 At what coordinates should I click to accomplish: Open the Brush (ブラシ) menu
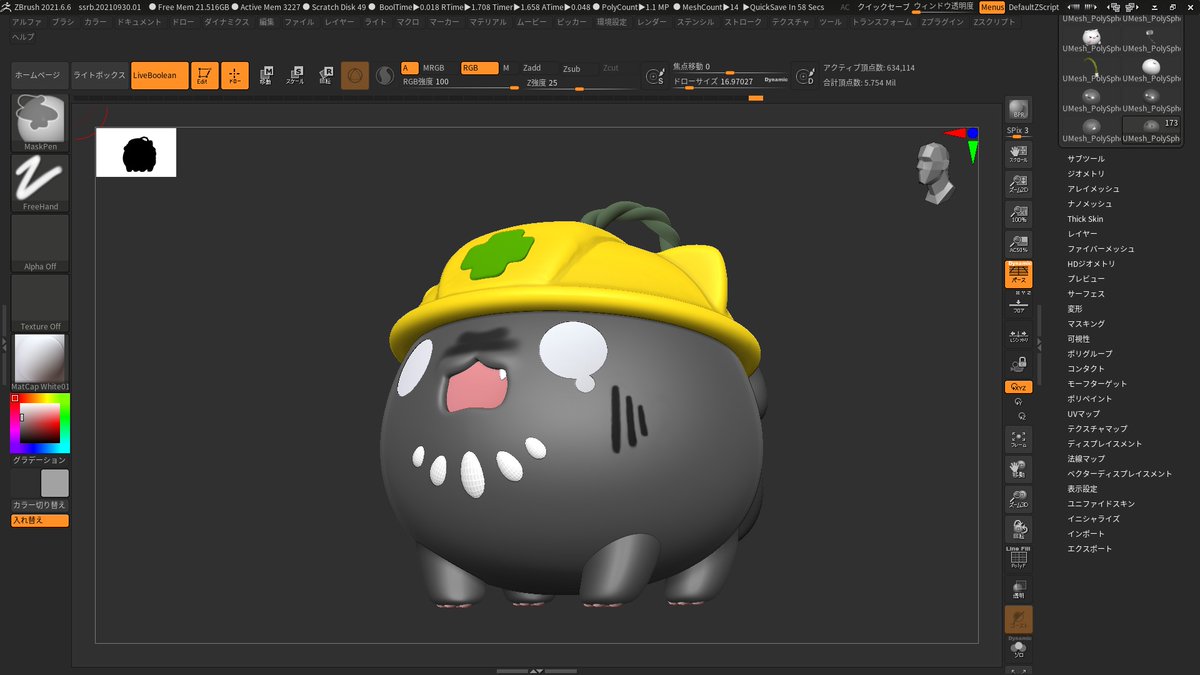(63, 21)
